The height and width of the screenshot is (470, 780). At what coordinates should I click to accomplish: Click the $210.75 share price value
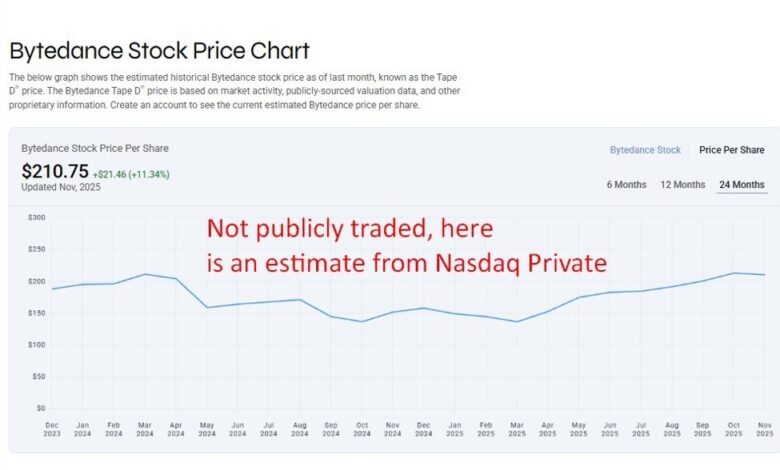point(55,172)
